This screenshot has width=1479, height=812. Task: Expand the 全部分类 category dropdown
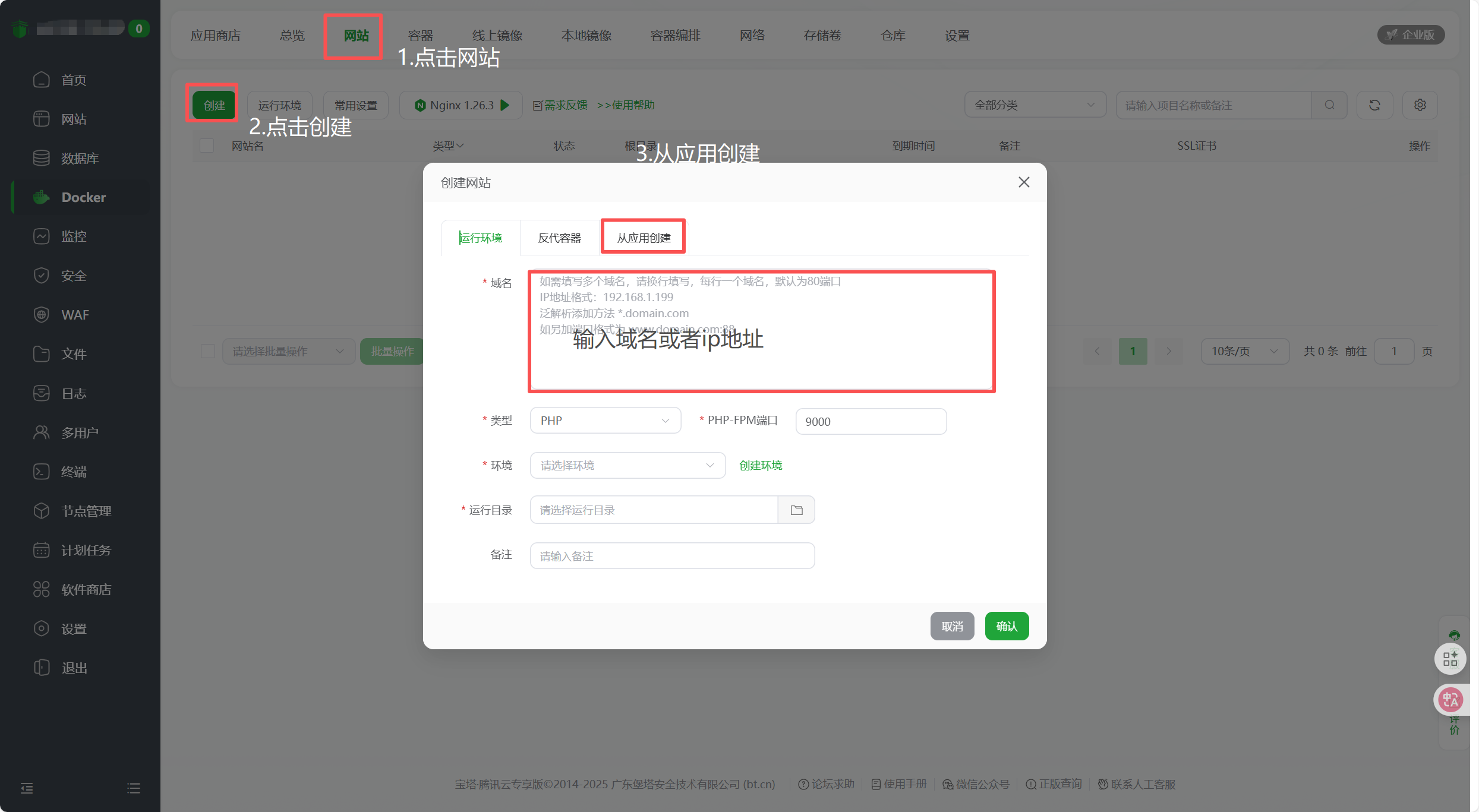pos(1035,105)
